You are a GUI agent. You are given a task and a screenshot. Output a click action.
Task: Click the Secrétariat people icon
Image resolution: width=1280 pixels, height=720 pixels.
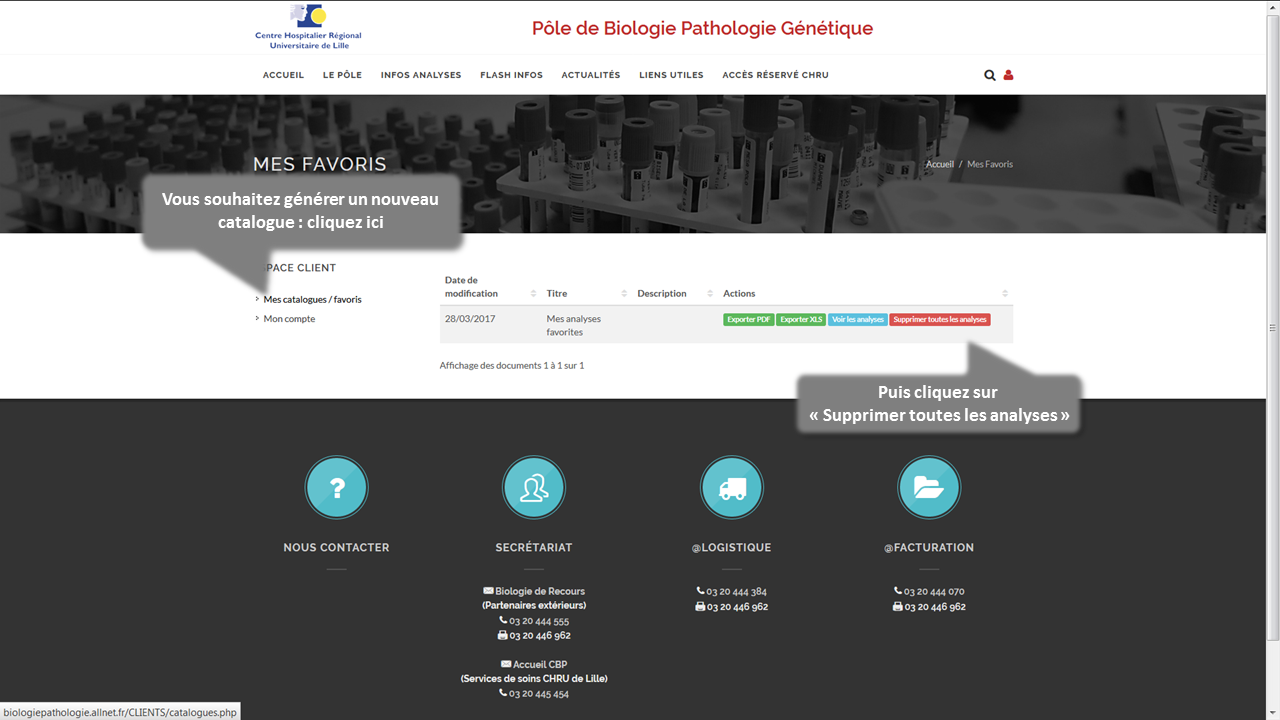pos(534,488)
